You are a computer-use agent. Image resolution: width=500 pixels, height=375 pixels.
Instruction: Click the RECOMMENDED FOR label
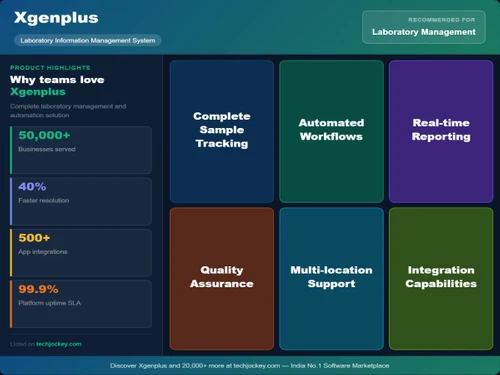click(x=442, y=20)
